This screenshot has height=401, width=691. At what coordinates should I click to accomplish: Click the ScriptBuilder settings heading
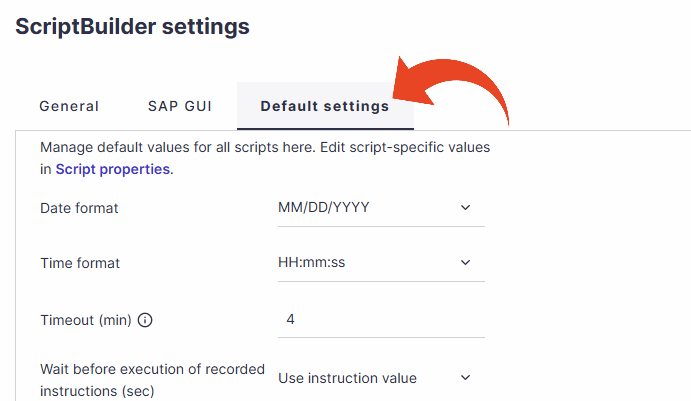point(132,26)
